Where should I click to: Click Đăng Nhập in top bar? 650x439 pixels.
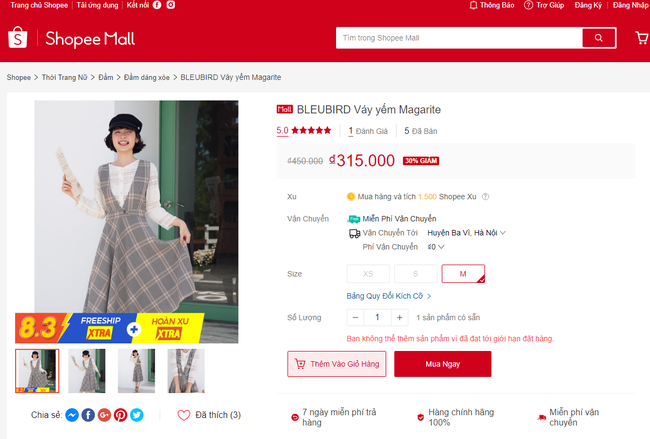point(631,5)
